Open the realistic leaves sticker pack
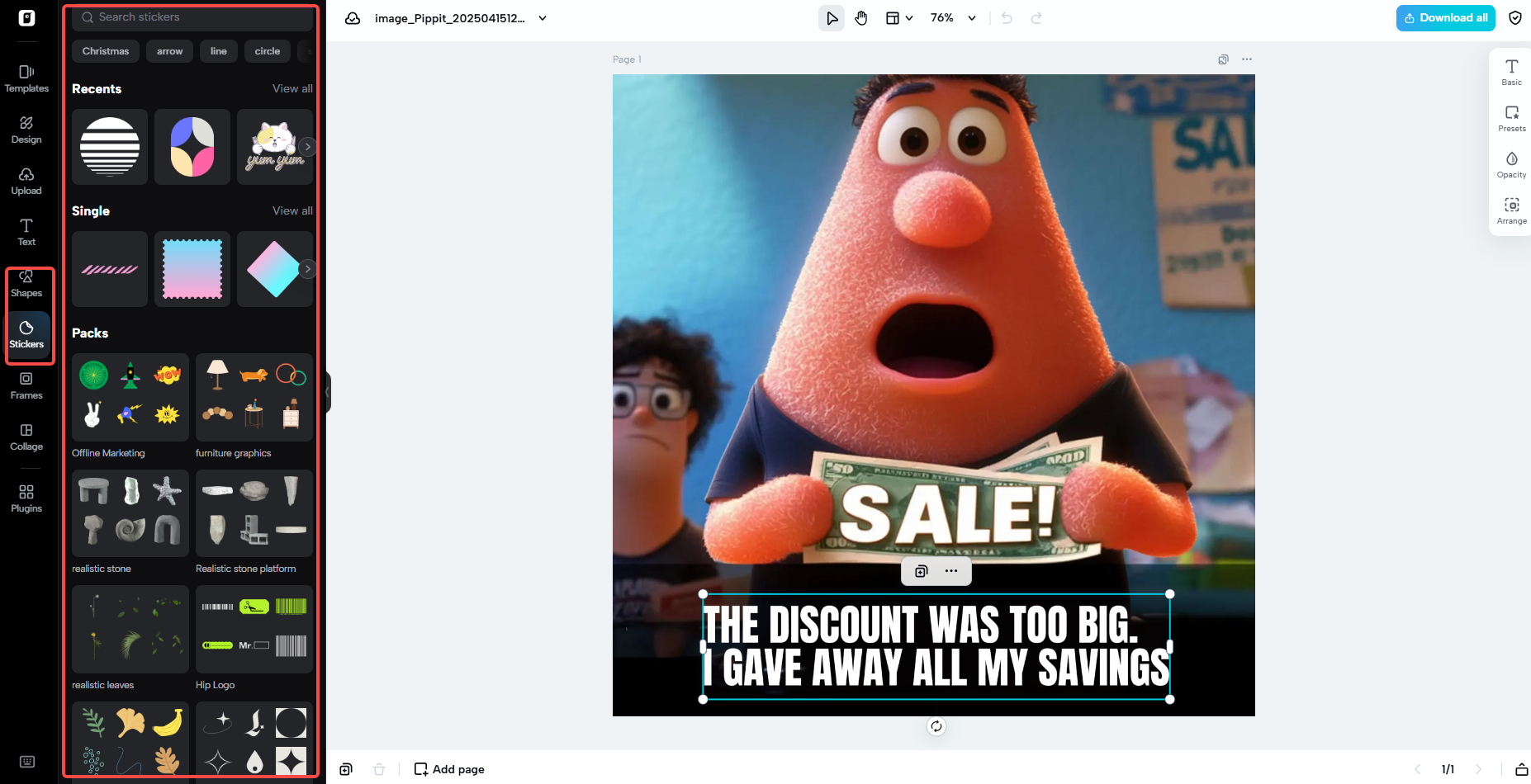Screen dimensions: 1531x784 pyautogui.click(x=130, y=630)
